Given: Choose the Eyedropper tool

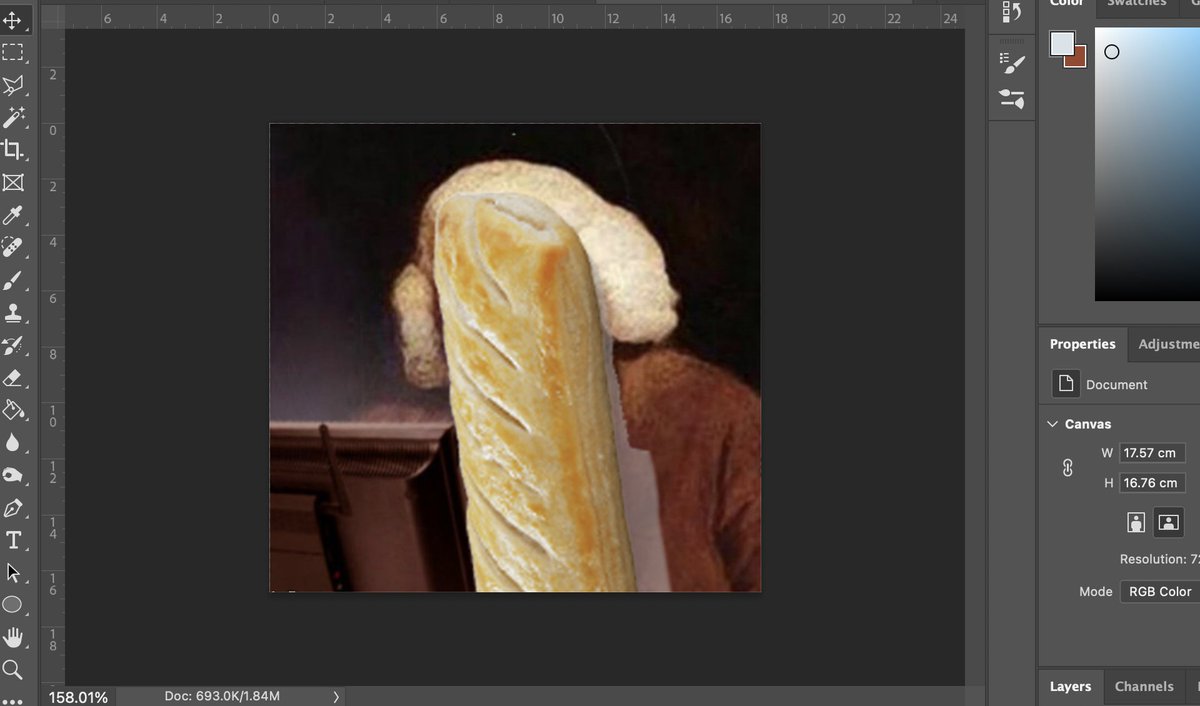Looking at the screenshot, I should tap(13, 215).
